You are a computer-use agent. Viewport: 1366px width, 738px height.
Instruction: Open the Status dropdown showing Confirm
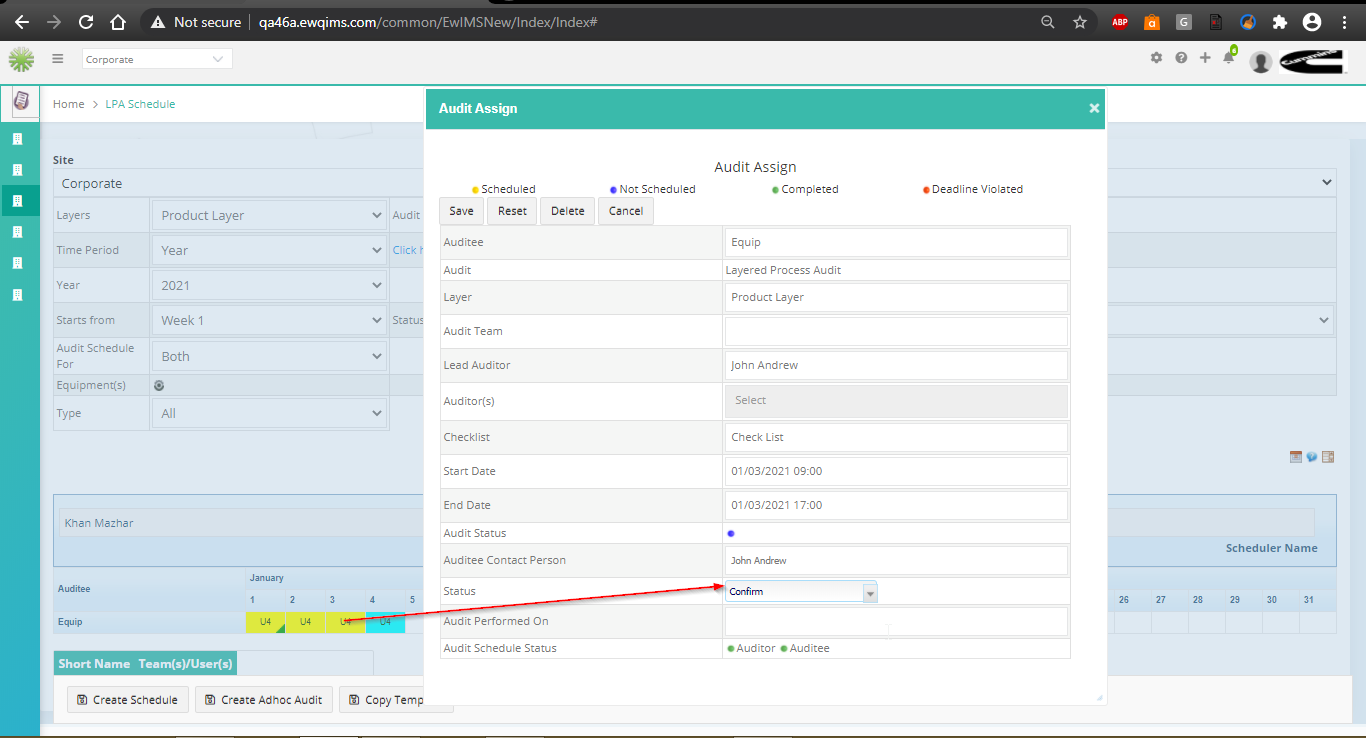tap(801, 591)
